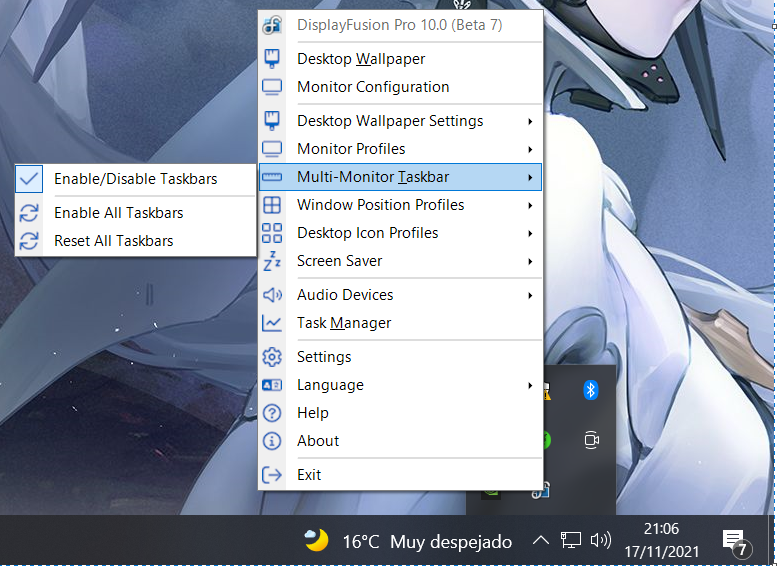Click the Settings gear icon
Viewport: 778px width, 566px height.
pyautogui.click(x=271, y=357)
